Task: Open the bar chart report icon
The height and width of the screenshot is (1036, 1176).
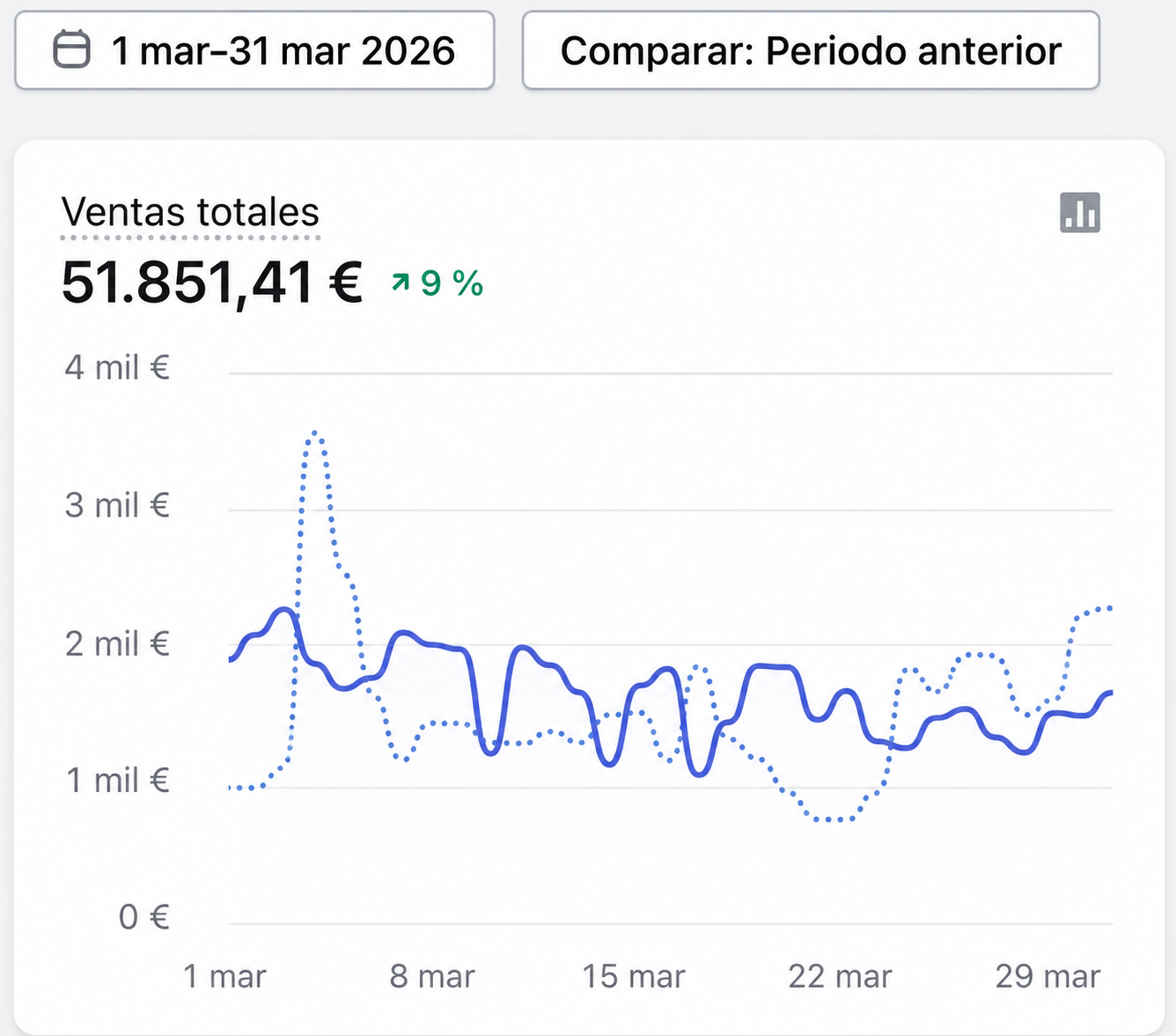Action: tap(1080, 213)
